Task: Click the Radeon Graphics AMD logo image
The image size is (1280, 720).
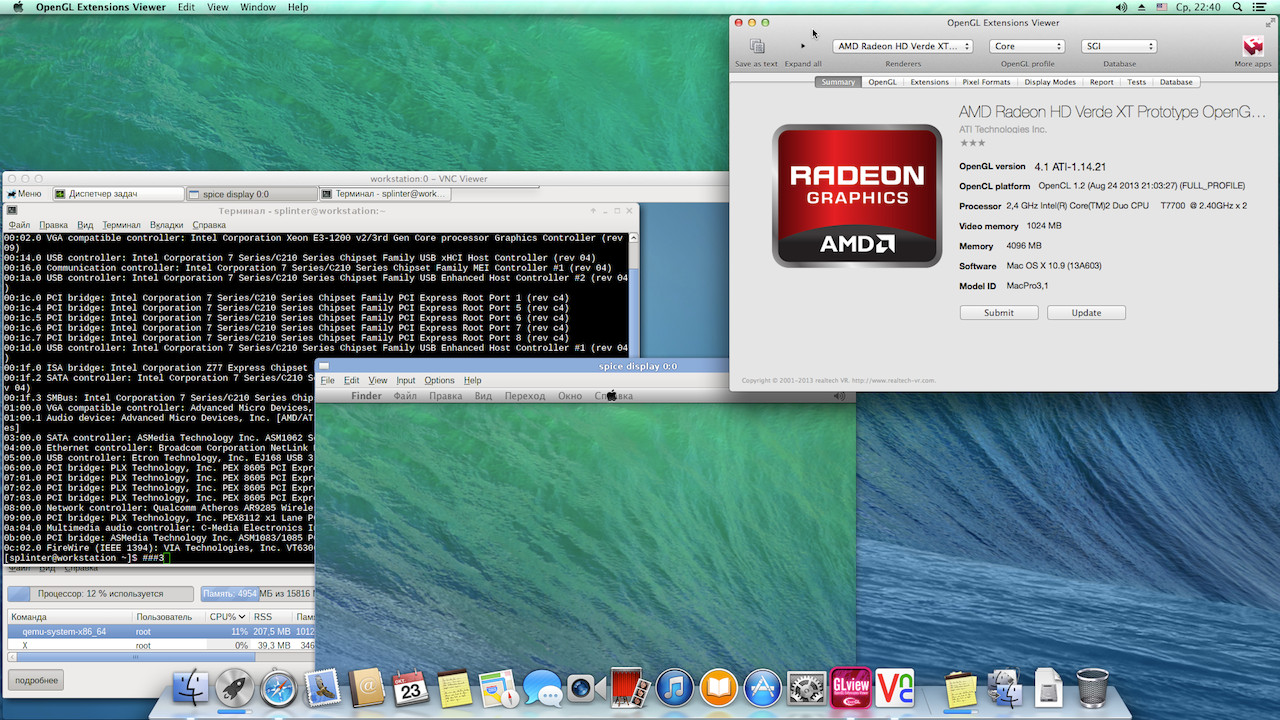Action: (x=857, y=196)
